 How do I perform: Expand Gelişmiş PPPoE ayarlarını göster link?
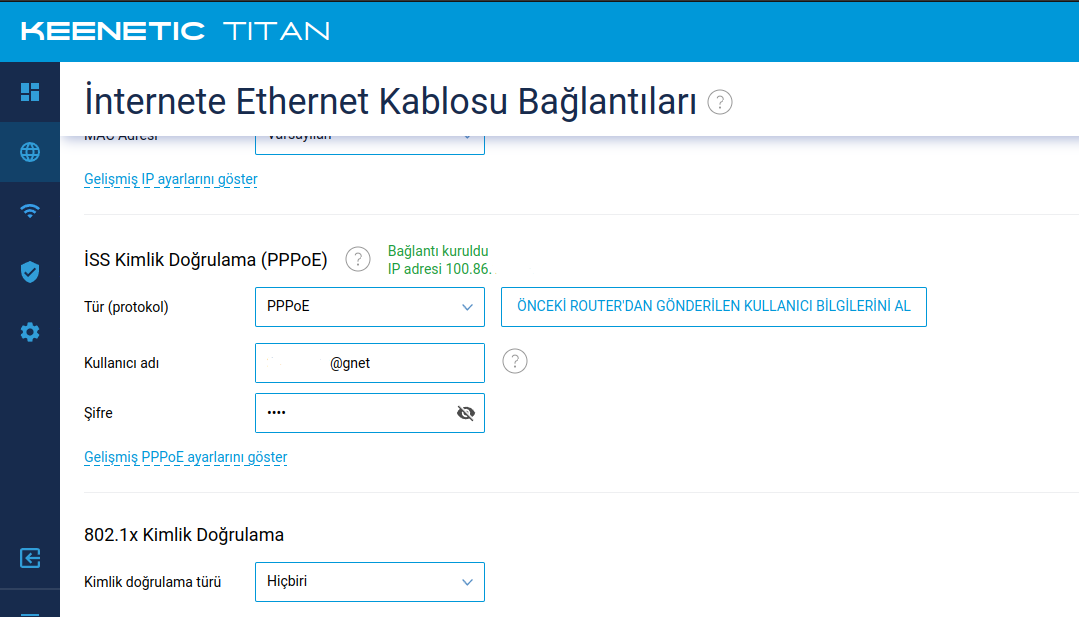tap(186, 457)
